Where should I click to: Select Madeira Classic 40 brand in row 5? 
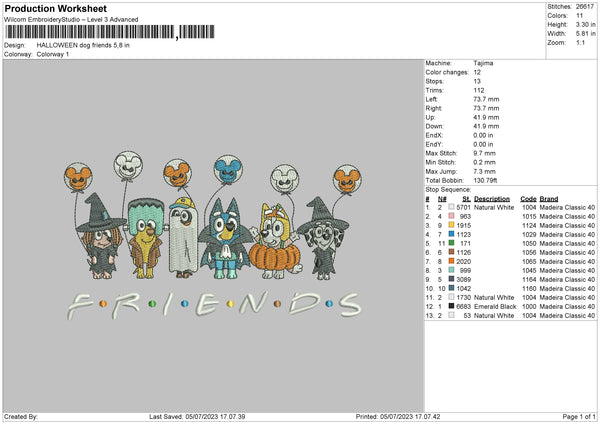pos(567,243)
